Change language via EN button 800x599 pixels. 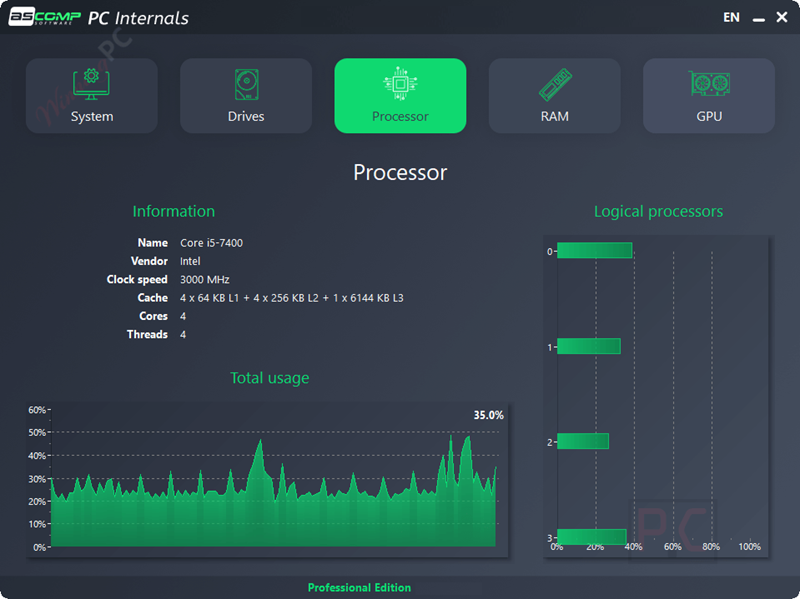731,18
